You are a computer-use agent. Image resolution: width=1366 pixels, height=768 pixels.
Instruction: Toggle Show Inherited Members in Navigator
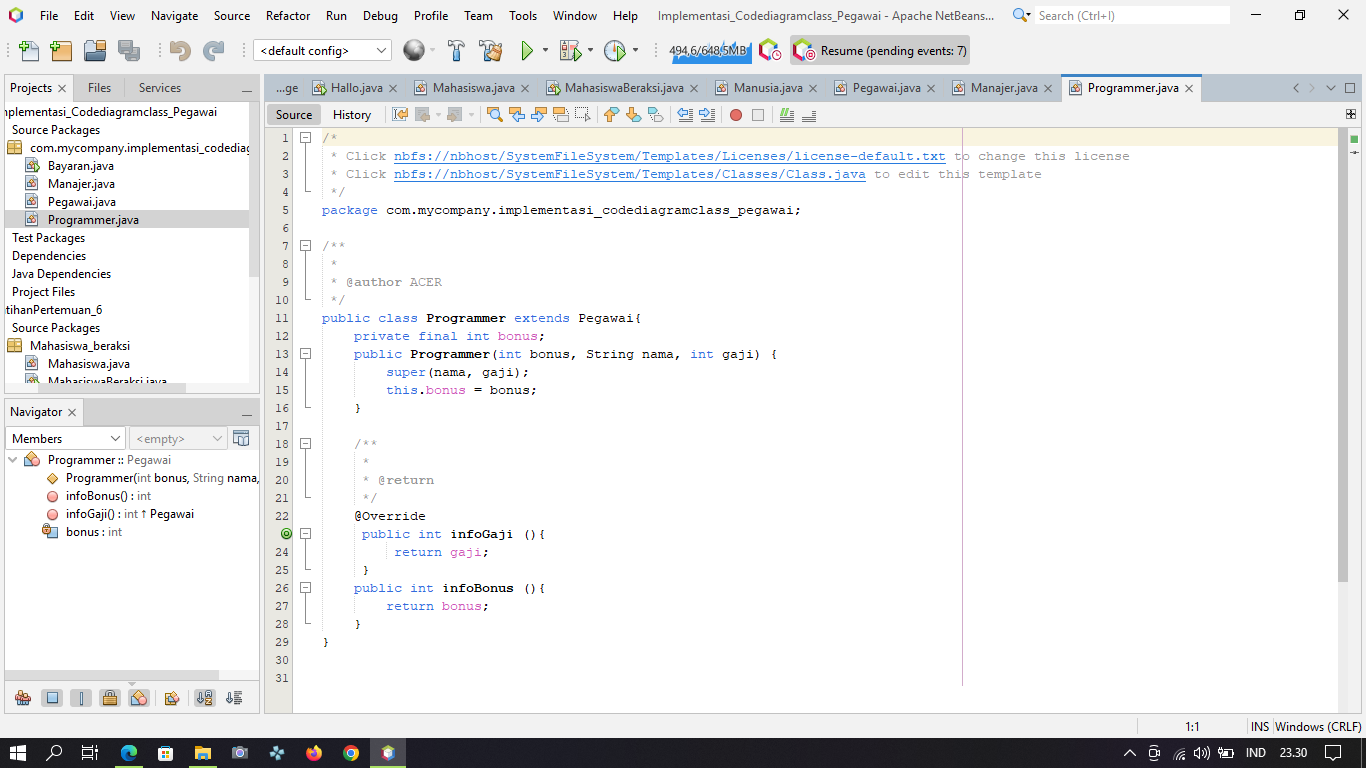(23, 697)
